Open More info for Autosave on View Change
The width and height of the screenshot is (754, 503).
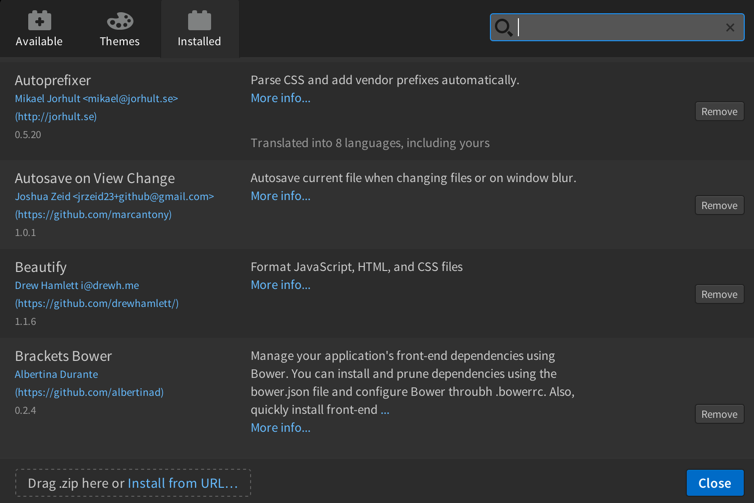(x=280, y=196)
